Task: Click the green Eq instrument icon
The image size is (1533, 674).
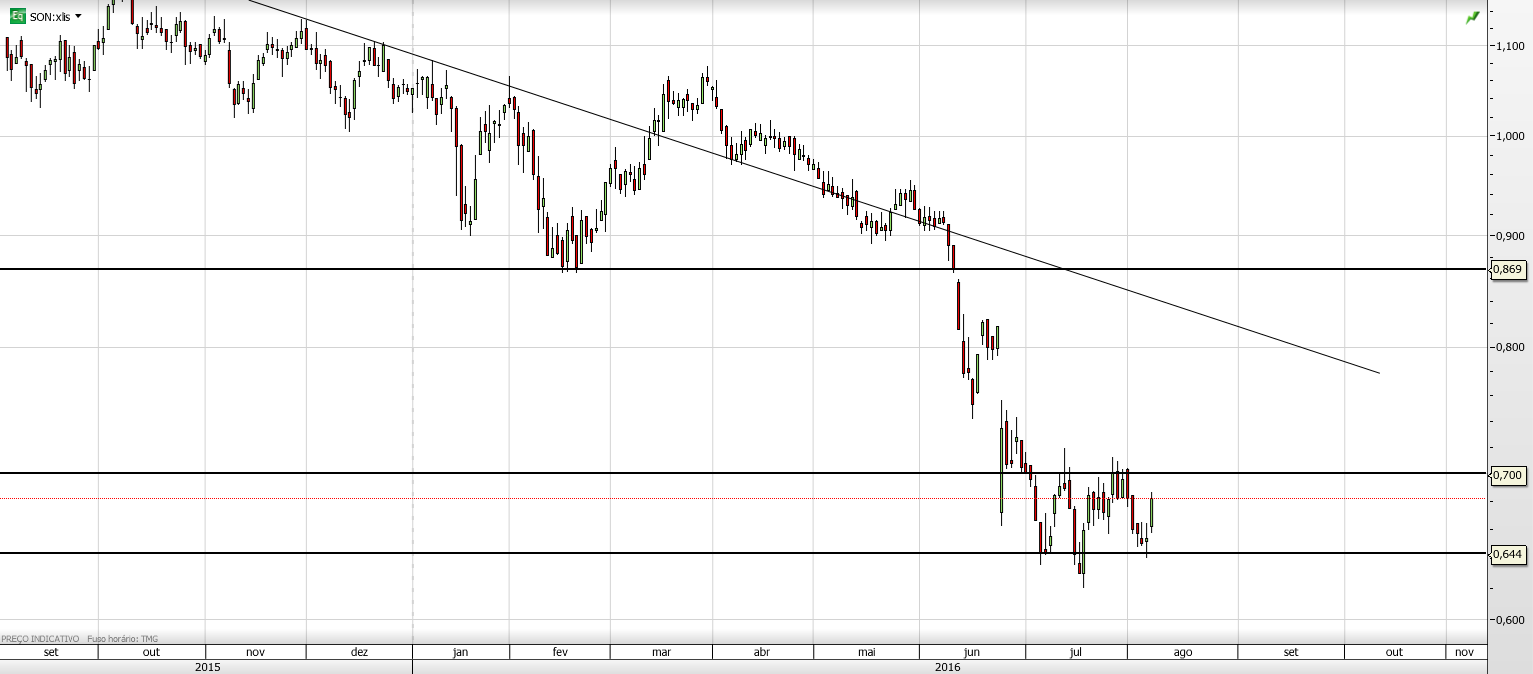Action: (18, 17)
